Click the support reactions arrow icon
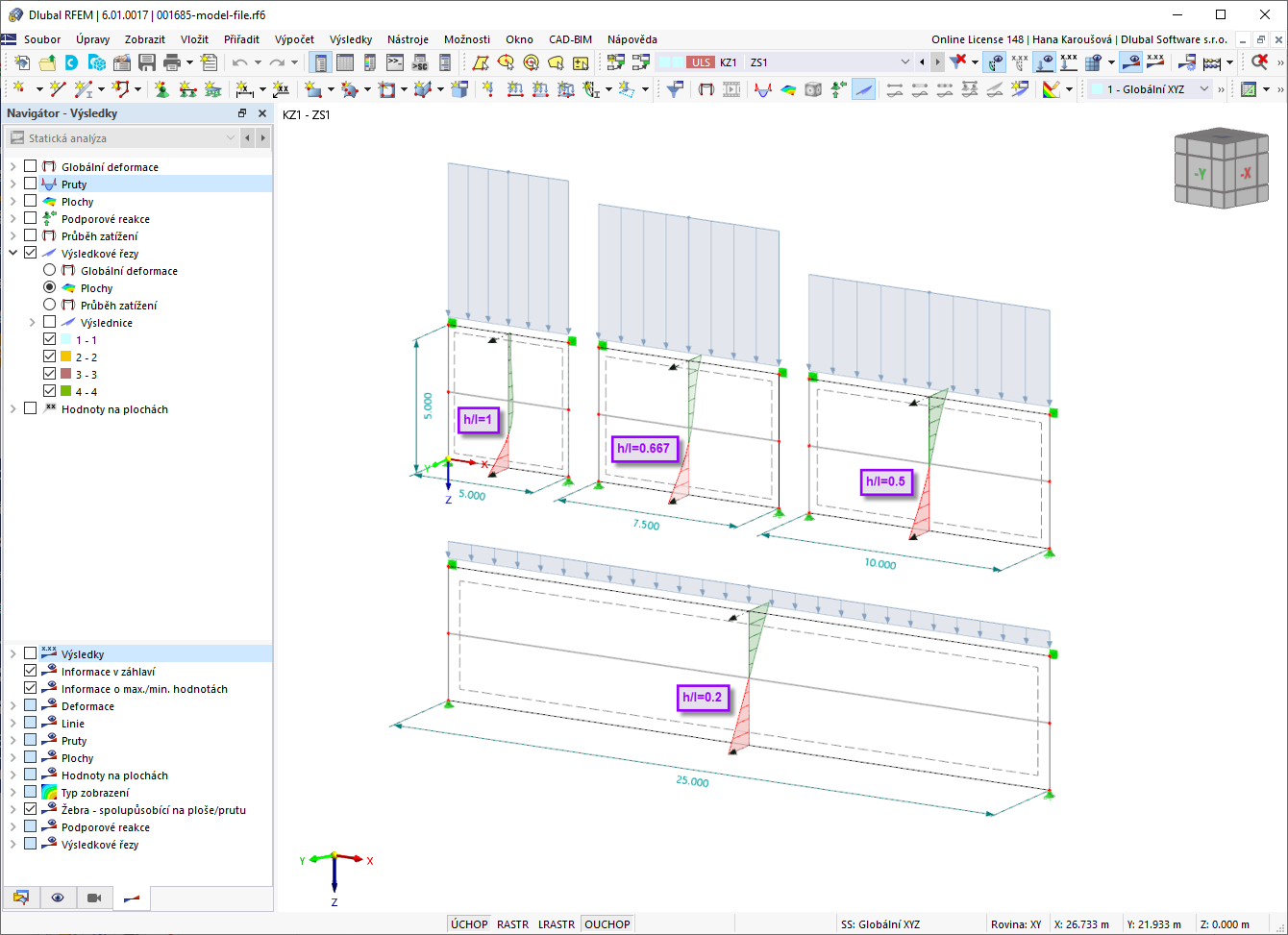Viewport: 1288px width, 935px height. pos(838,89)
